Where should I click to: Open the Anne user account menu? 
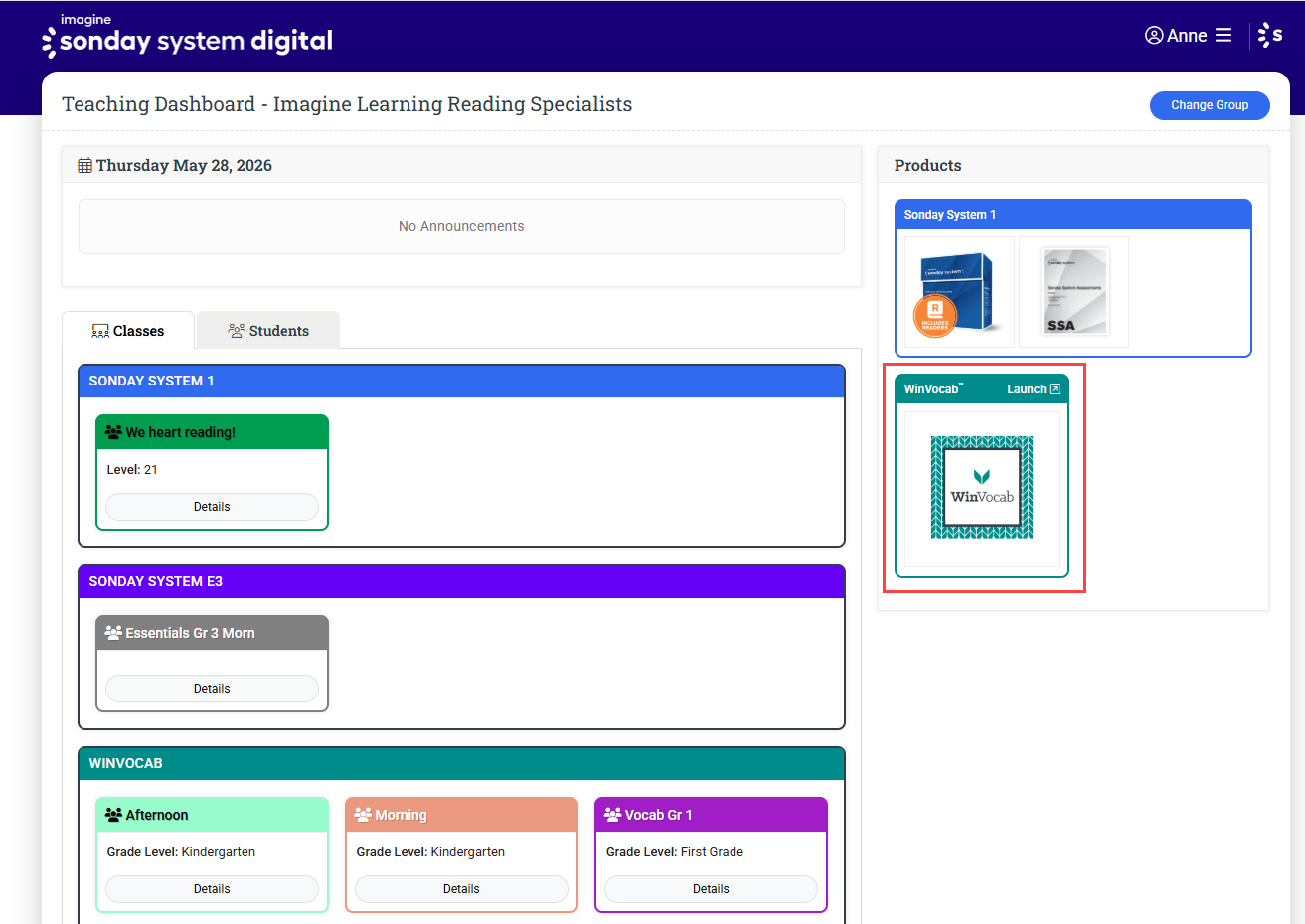point(1176,36)
